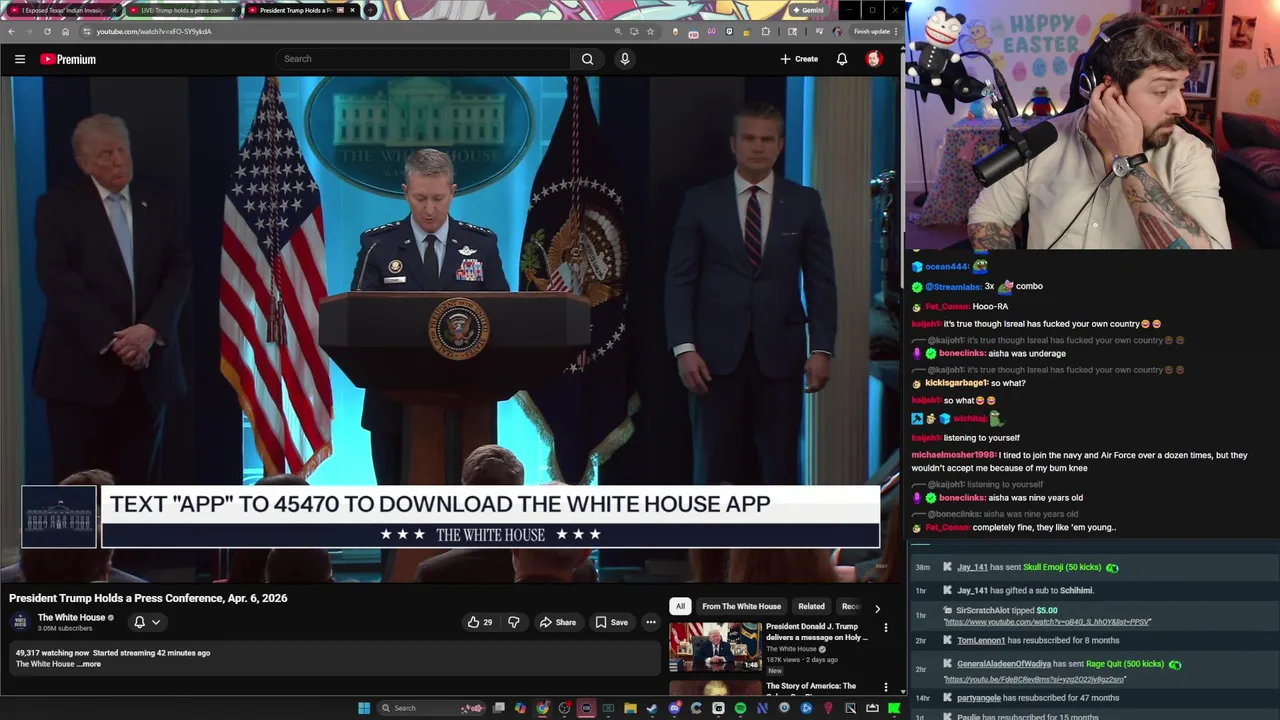The height and width of the screenshot is (720, 1280).
Task: Go back in browser history
Action: coord(11,31)
